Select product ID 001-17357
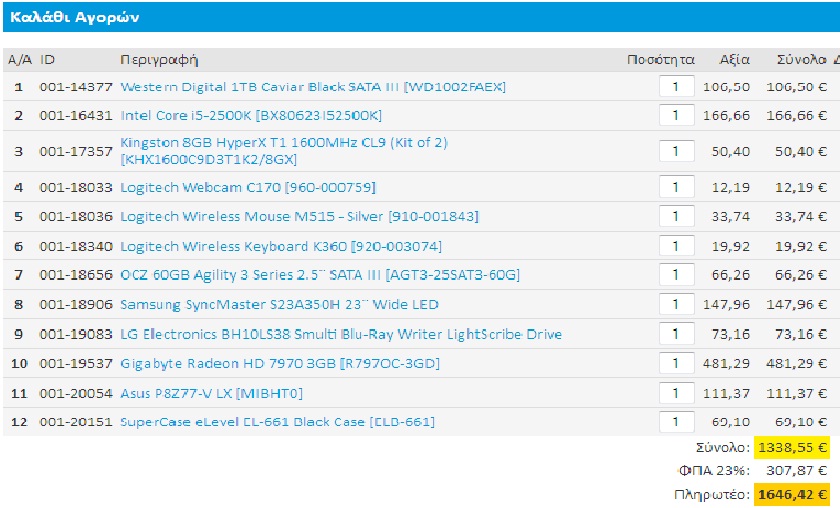Image resolution: width=840 pixels, height=508 pixels. click(76, 152)
